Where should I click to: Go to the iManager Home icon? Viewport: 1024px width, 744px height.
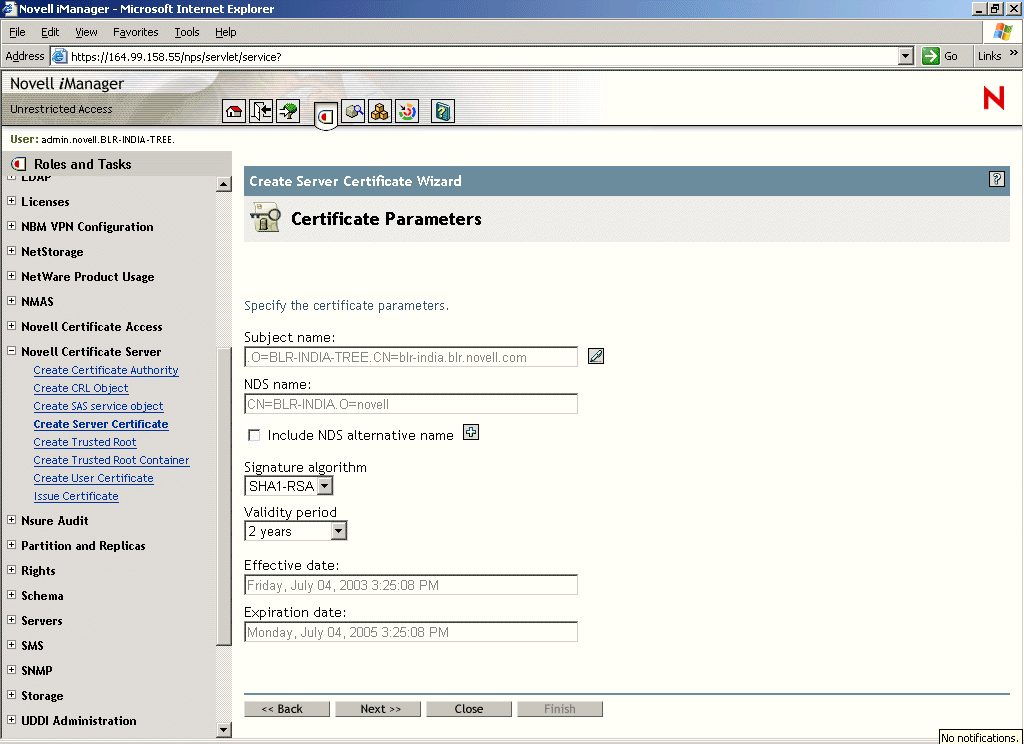click(x=234, y=112)
